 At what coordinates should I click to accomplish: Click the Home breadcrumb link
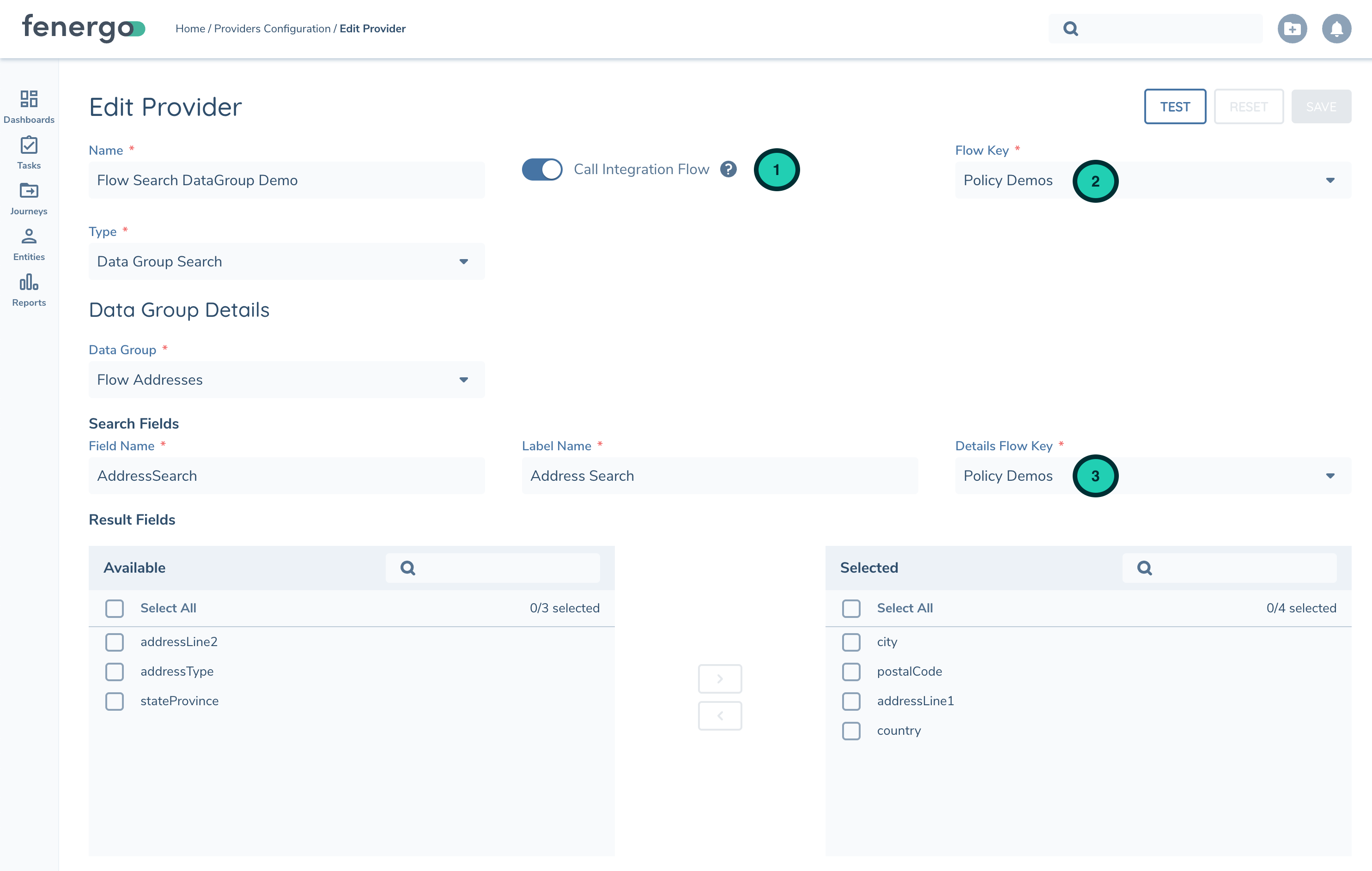(190, 29)
